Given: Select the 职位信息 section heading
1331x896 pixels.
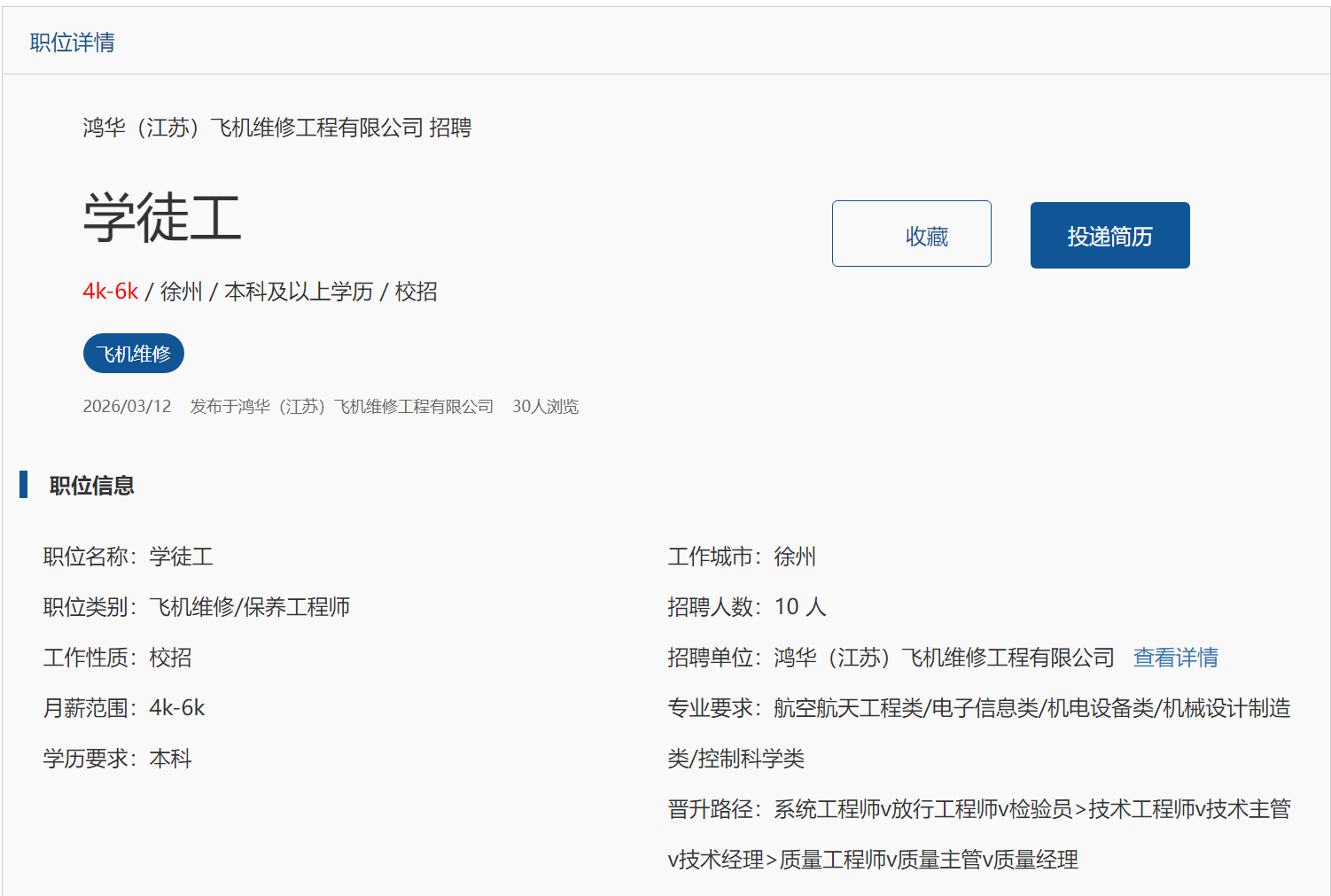Looking at the screenshot, I should tap(91, 486).
